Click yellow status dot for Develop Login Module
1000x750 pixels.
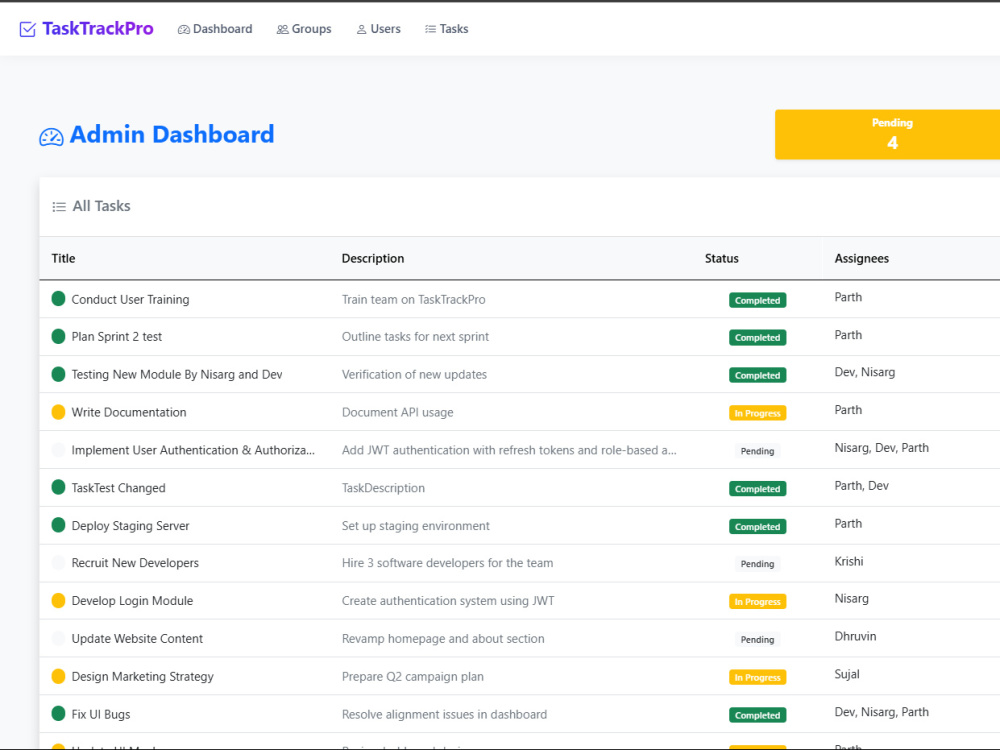point(58,600)
